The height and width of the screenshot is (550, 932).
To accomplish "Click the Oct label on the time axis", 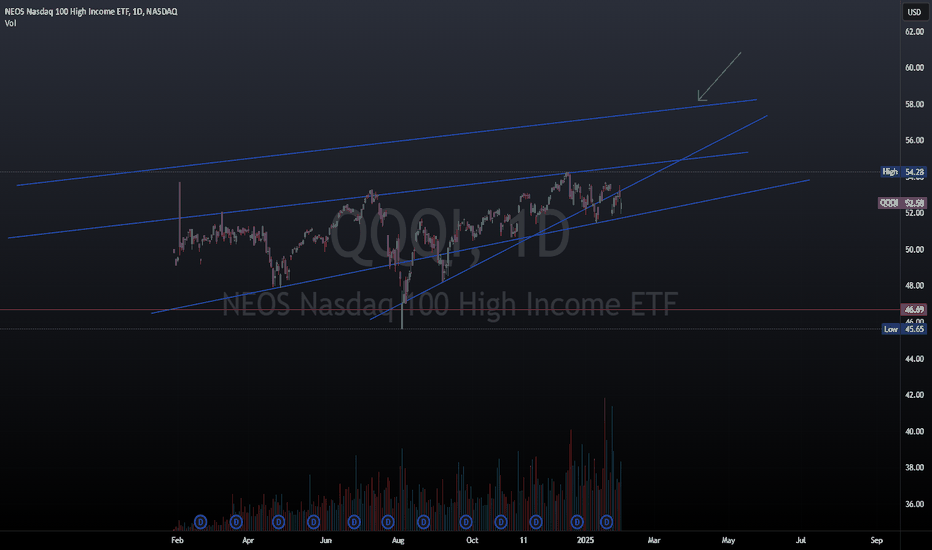I will click(x=472, y=540).
